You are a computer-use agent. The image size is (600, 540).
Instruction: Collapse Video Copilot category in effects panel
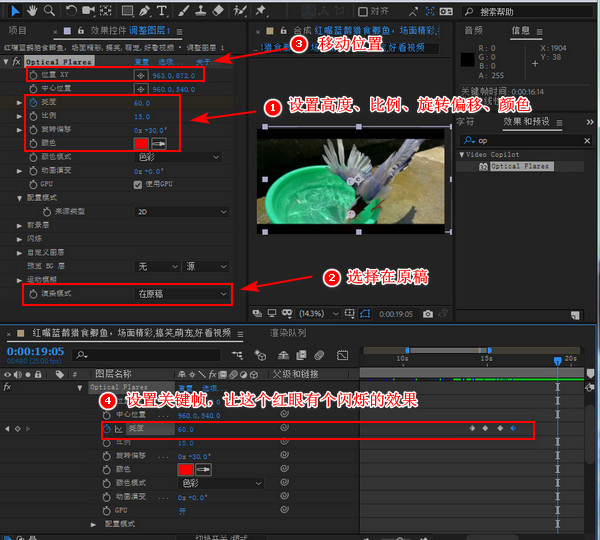click(x=462, y=155)
